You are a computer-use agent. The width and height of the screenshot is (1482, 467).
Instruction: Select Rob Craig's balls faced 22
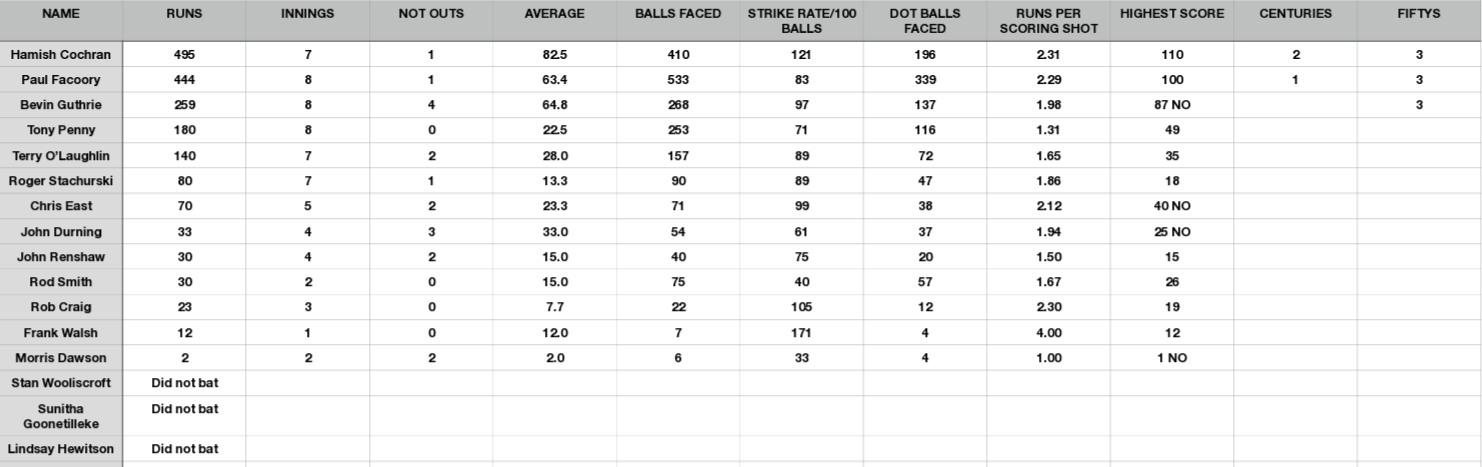(678, 307)
